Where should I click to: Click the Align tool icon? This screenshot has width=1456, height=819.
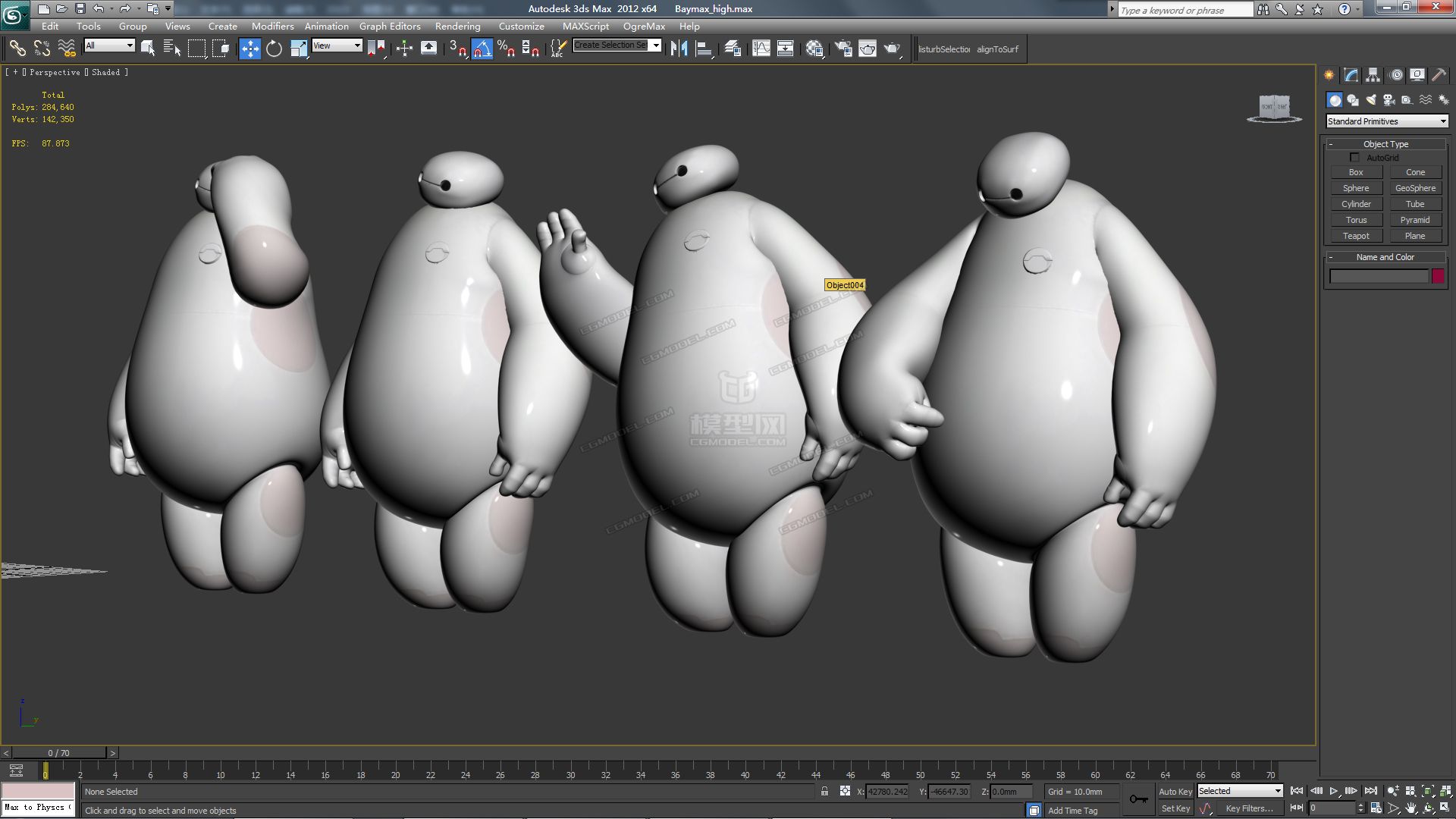(704, 49)
